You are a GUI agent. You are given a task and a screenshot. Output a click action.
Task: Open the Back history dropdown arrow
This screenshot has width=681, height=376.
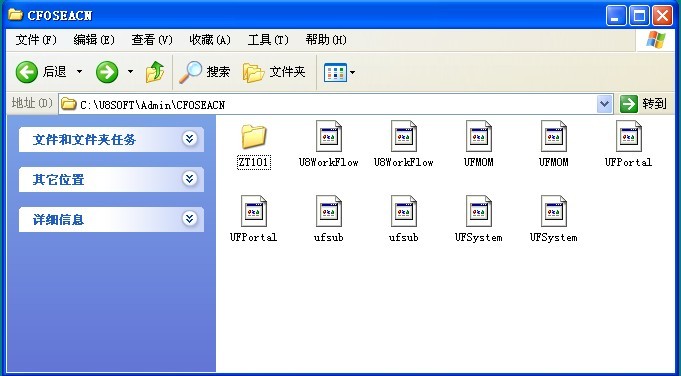point(79,72)
